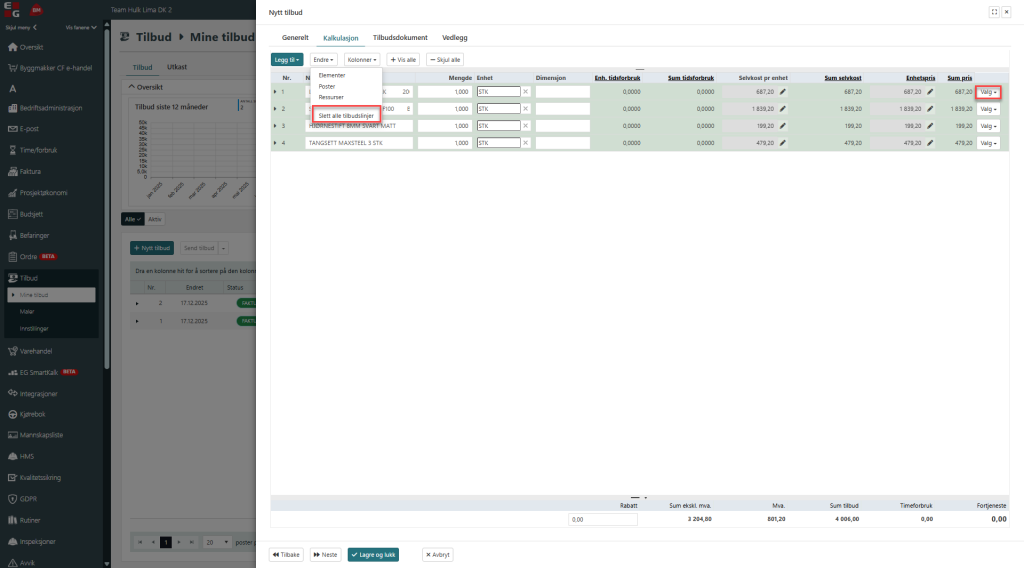Screen dimensions: 1024x568
Task: Click into the Rabatt input field
Action: pos(603,520)
